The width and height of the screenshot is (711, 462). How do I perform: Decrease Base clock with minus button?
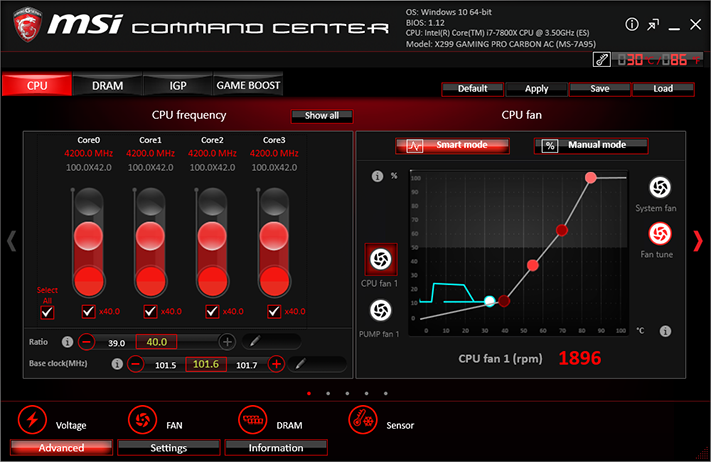tap(135, 364)
